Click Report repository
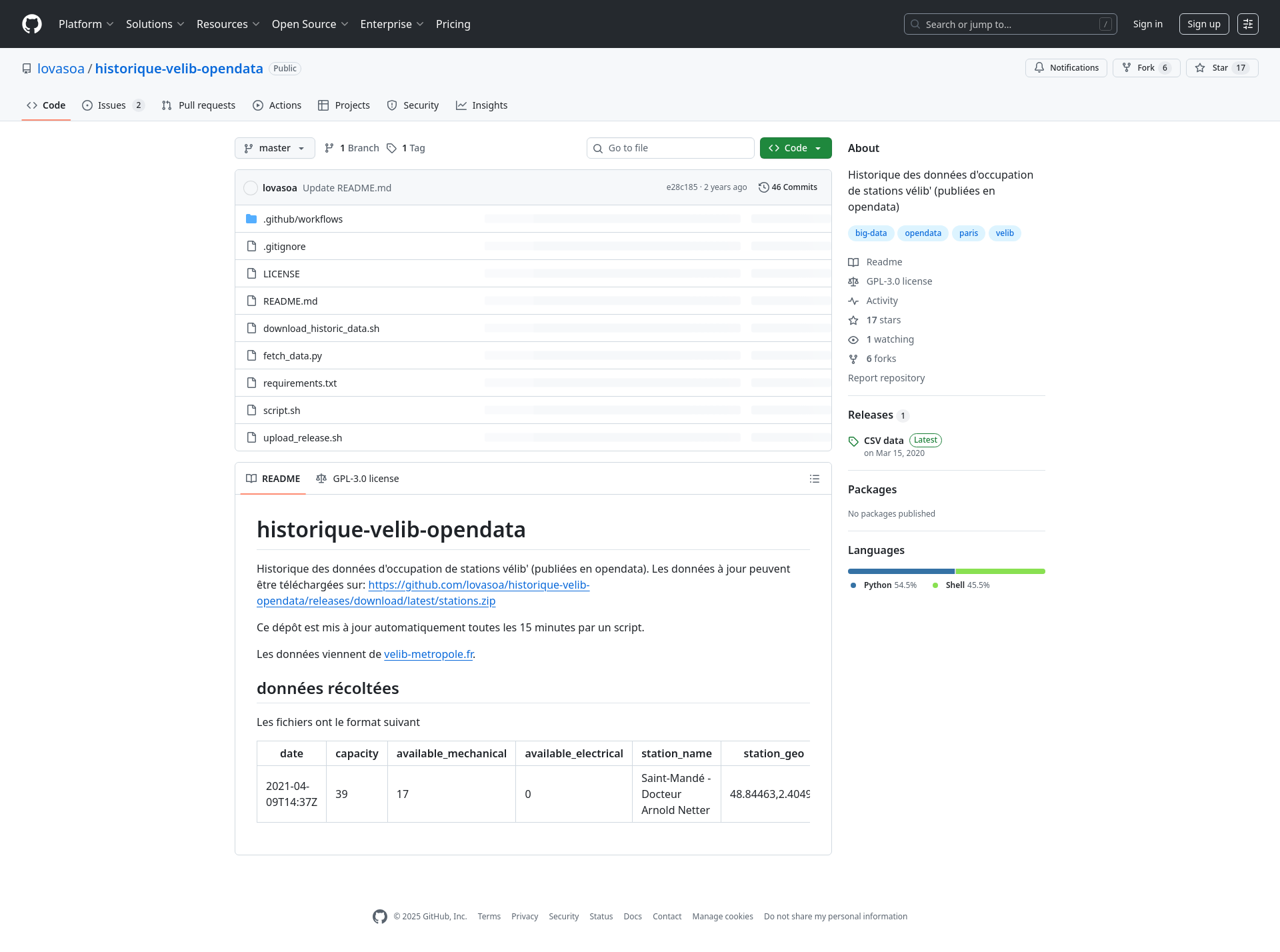Image resolution: width=1280 pixels, height=952 pixels. pyautogui.click(x=886, y=378)
